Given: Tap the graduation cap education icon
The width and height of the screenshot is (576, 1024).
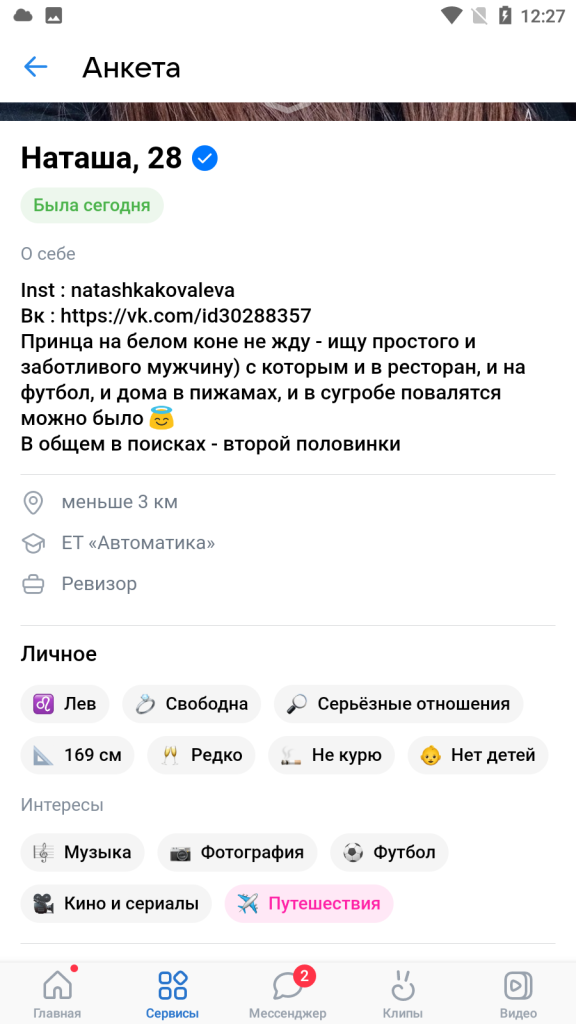Looking at the screenshot, I should 33,543.
